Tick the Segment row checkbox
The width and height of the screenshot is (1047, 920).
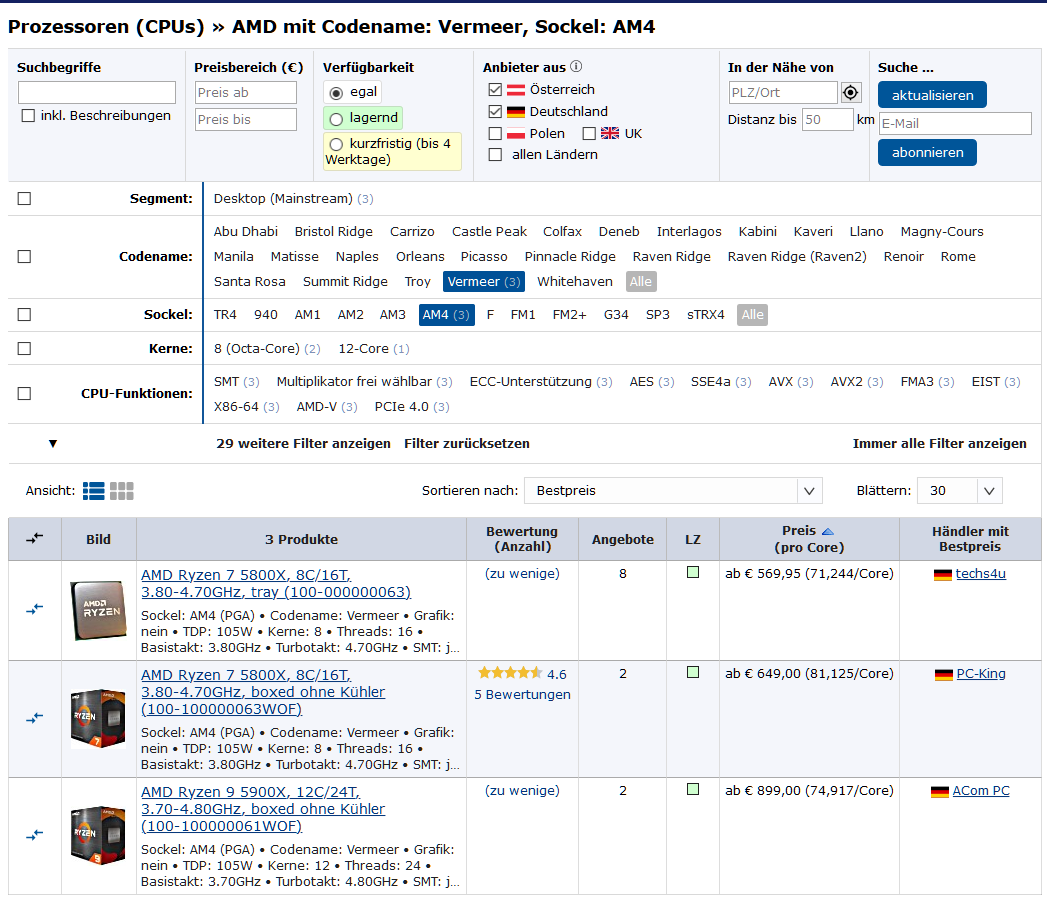24,198
